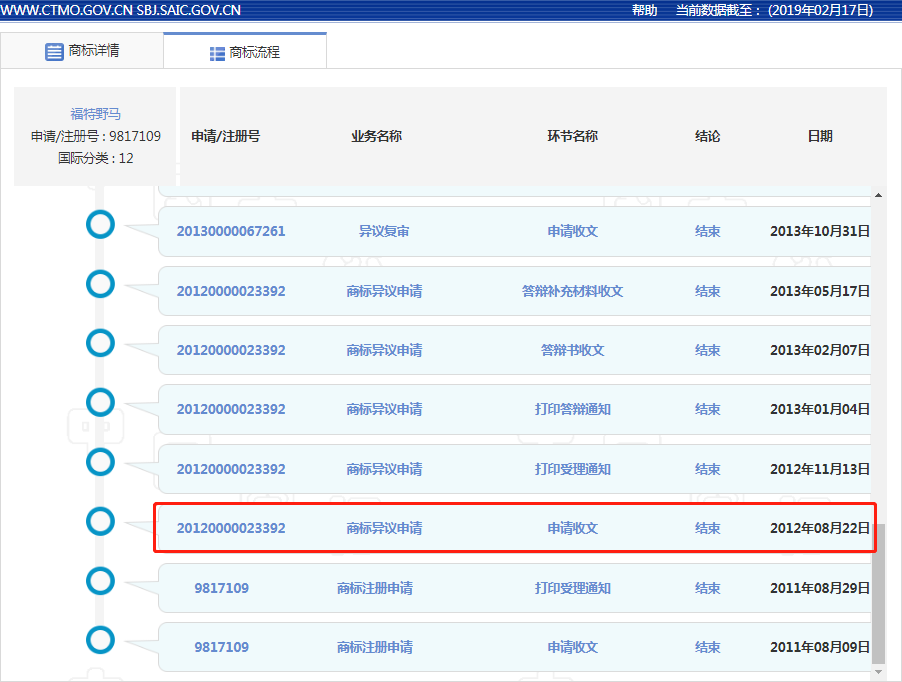Click timeline circle beside 2011年08月09日 row
This screenshot has height=682, width=902.
[x=100, y=640]
